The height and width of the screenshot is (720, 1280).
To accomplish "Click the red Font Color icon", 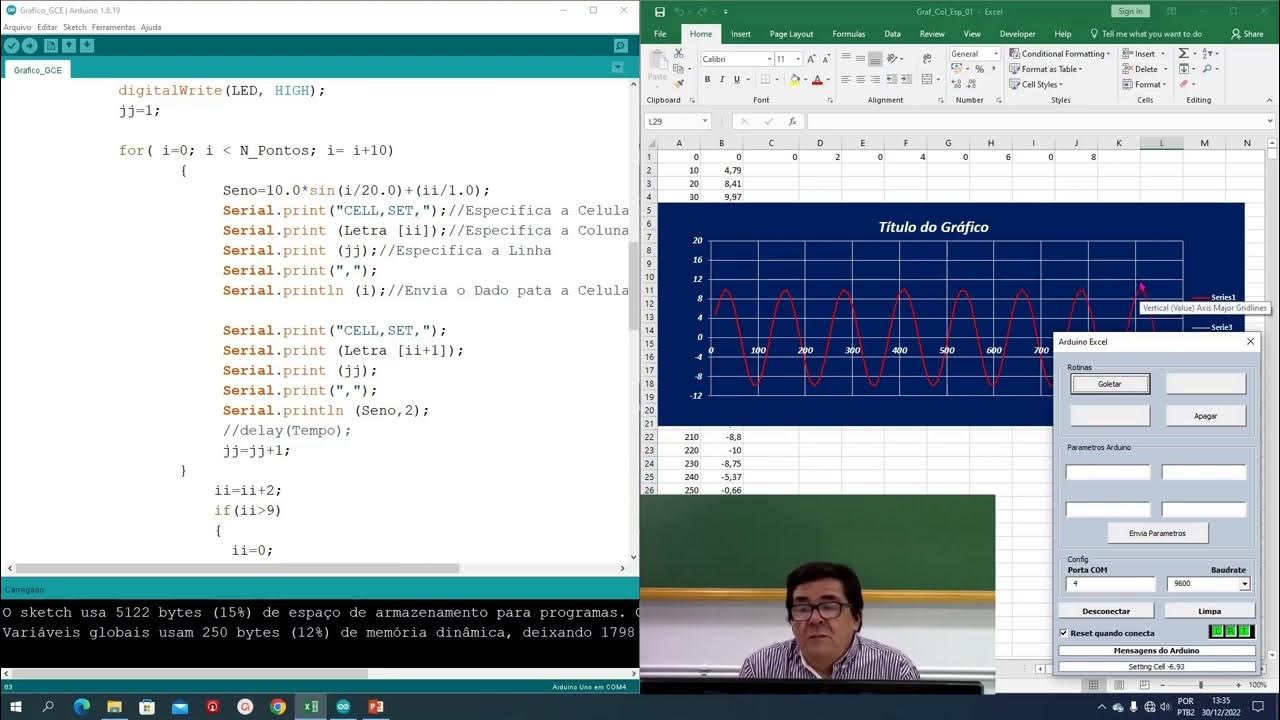I will [817, 80].
